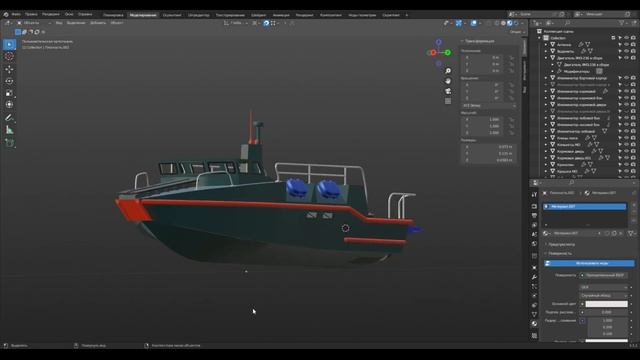
Task: Open Render properties tab
Action: [x=534, y=206]
